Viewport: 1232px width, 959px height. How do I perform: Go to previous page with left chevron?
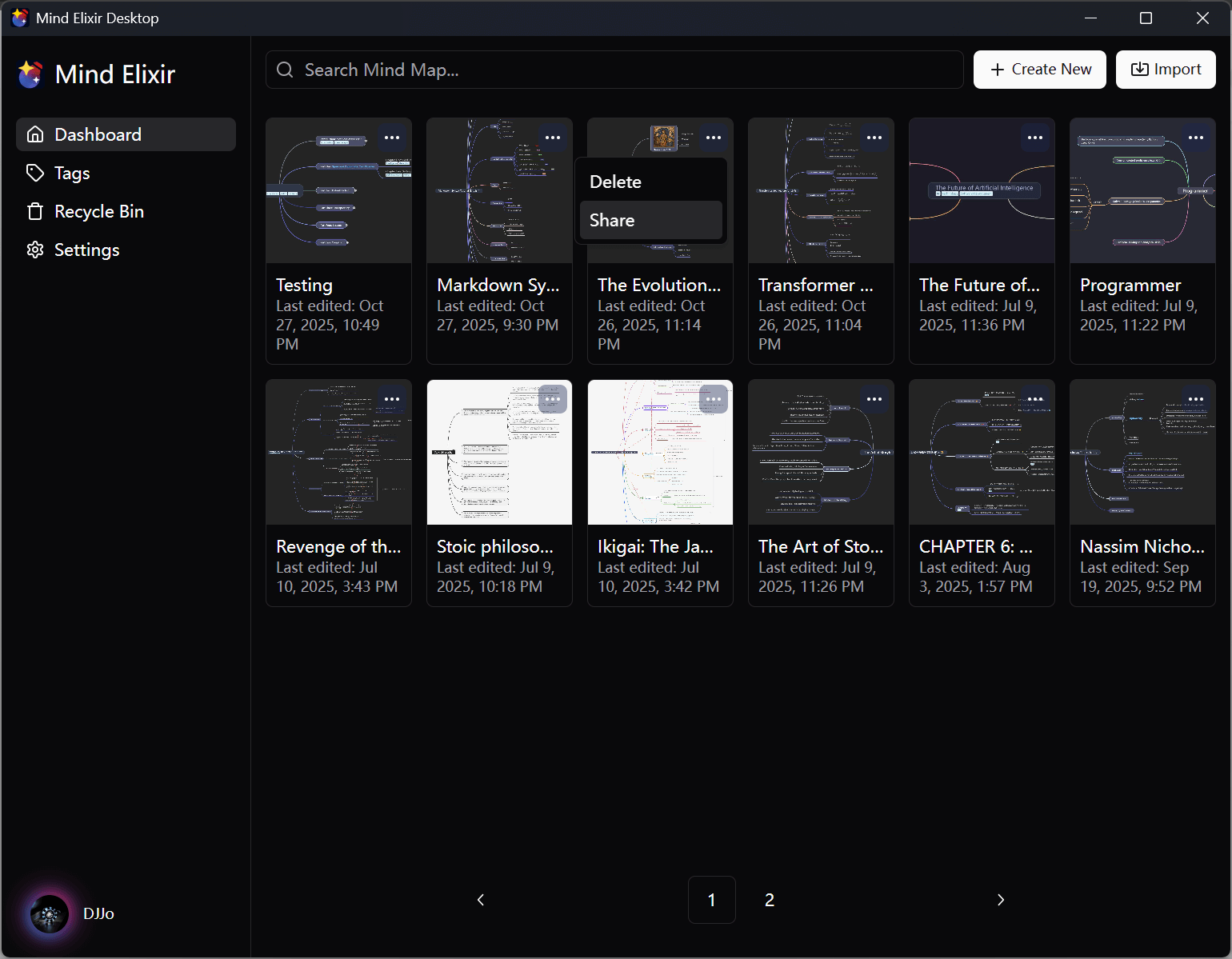pyautogui.click(x=481, y=900)
